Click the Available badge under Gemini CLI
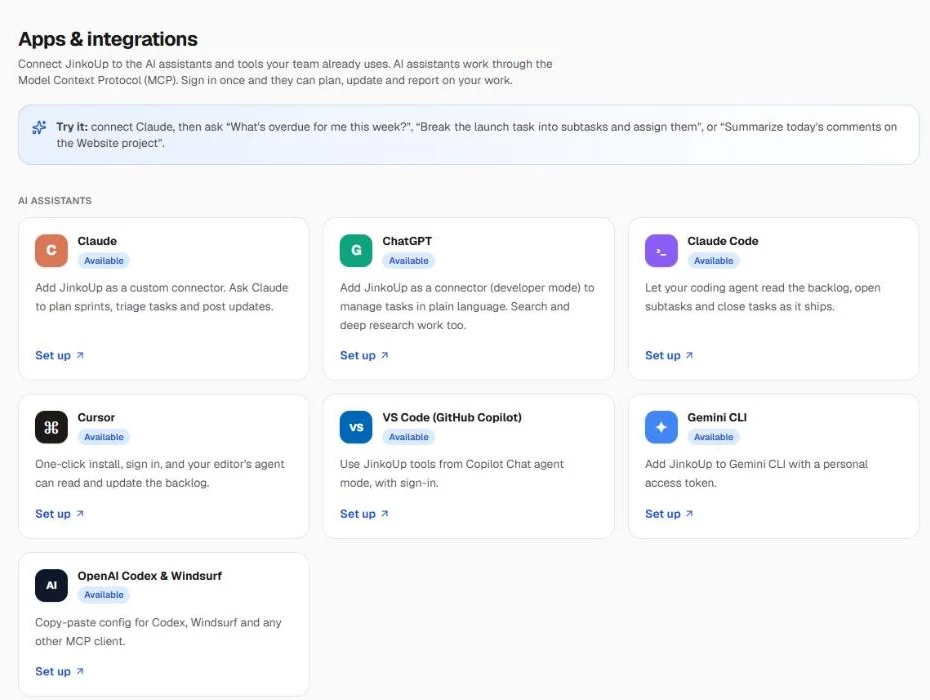 [x=714, y=437]
